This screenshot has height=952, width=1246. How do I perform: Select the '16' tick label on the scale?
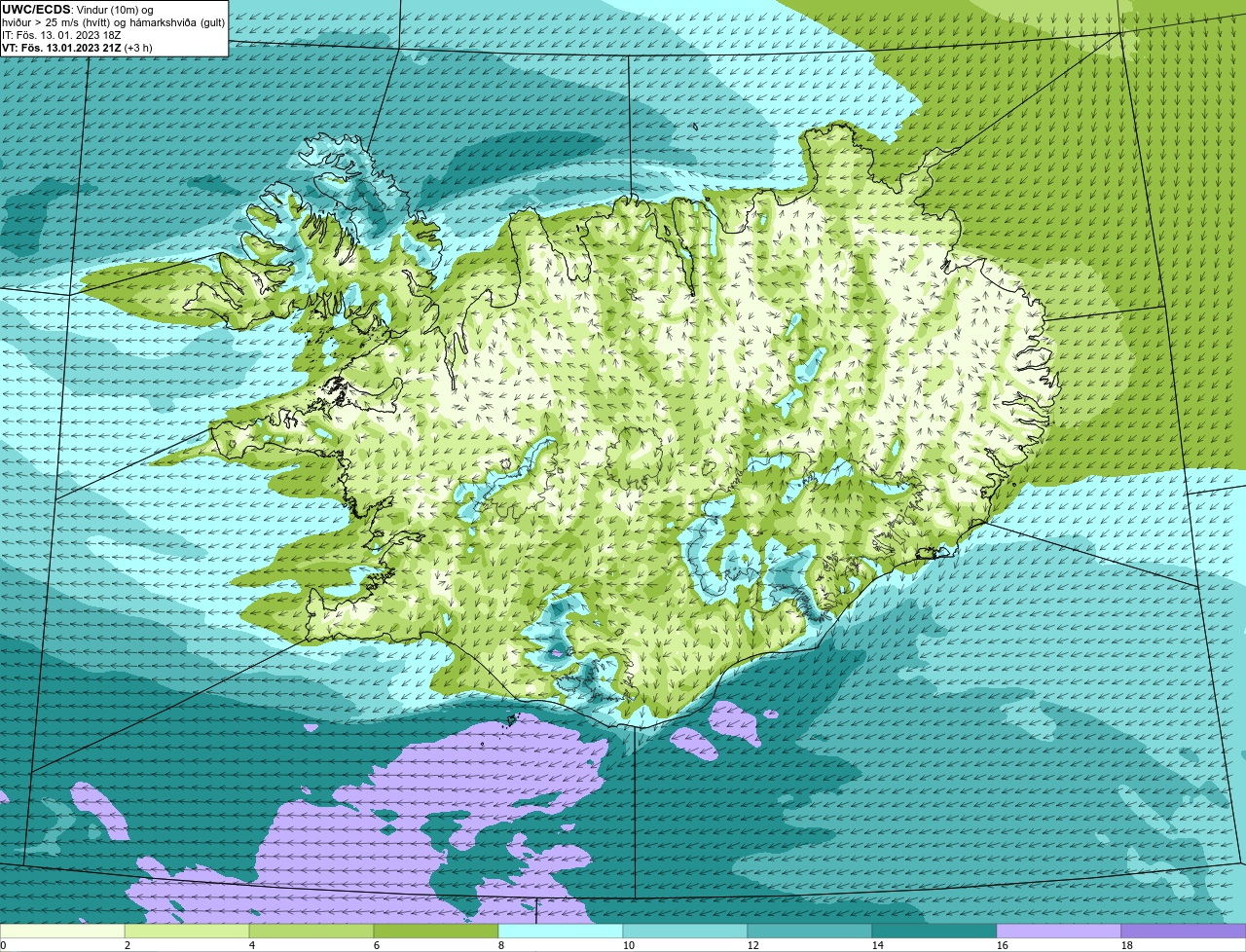coord(1003,945)
